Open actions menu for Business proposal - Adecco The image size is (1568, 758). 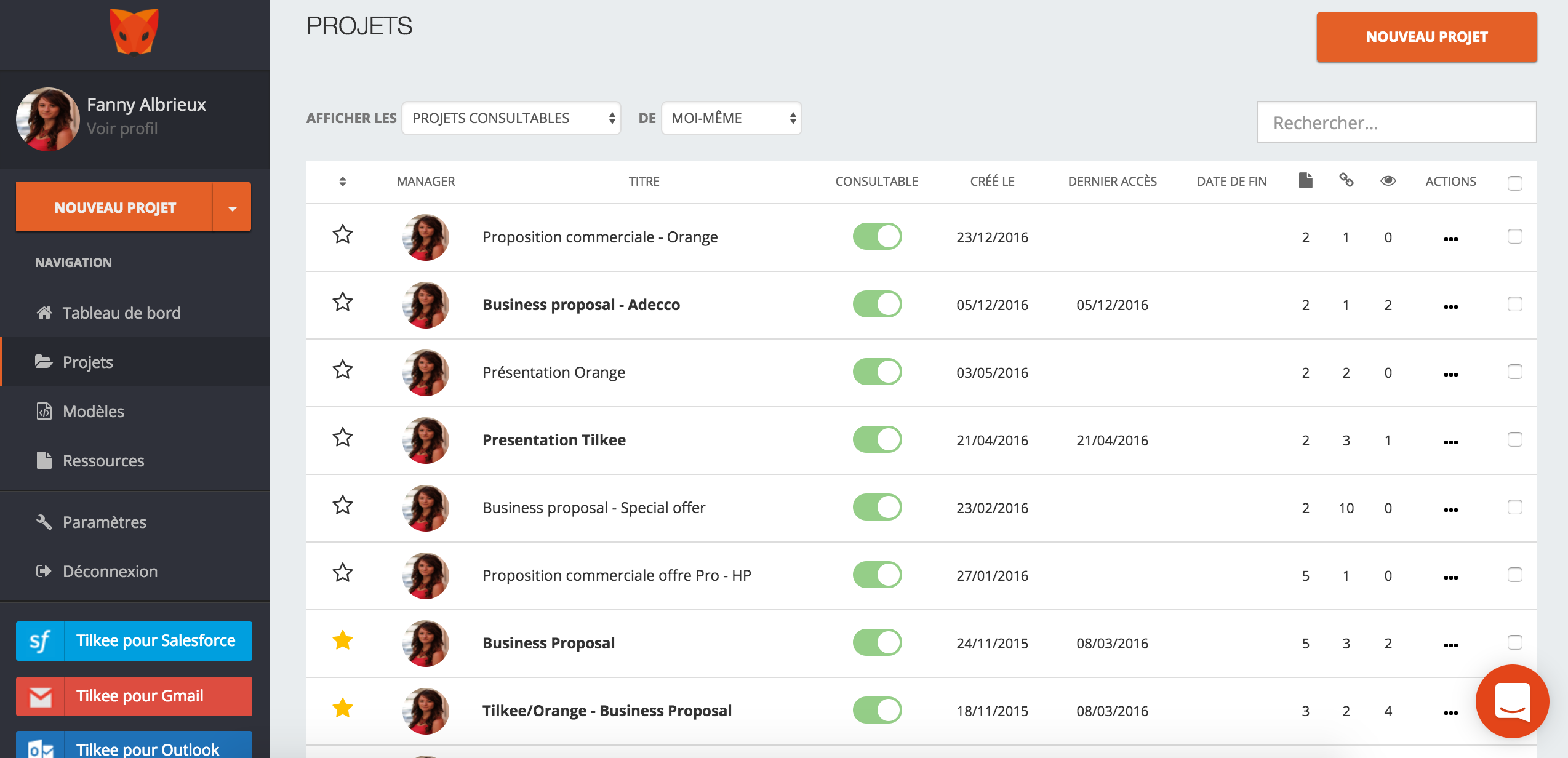(1451, 307)
